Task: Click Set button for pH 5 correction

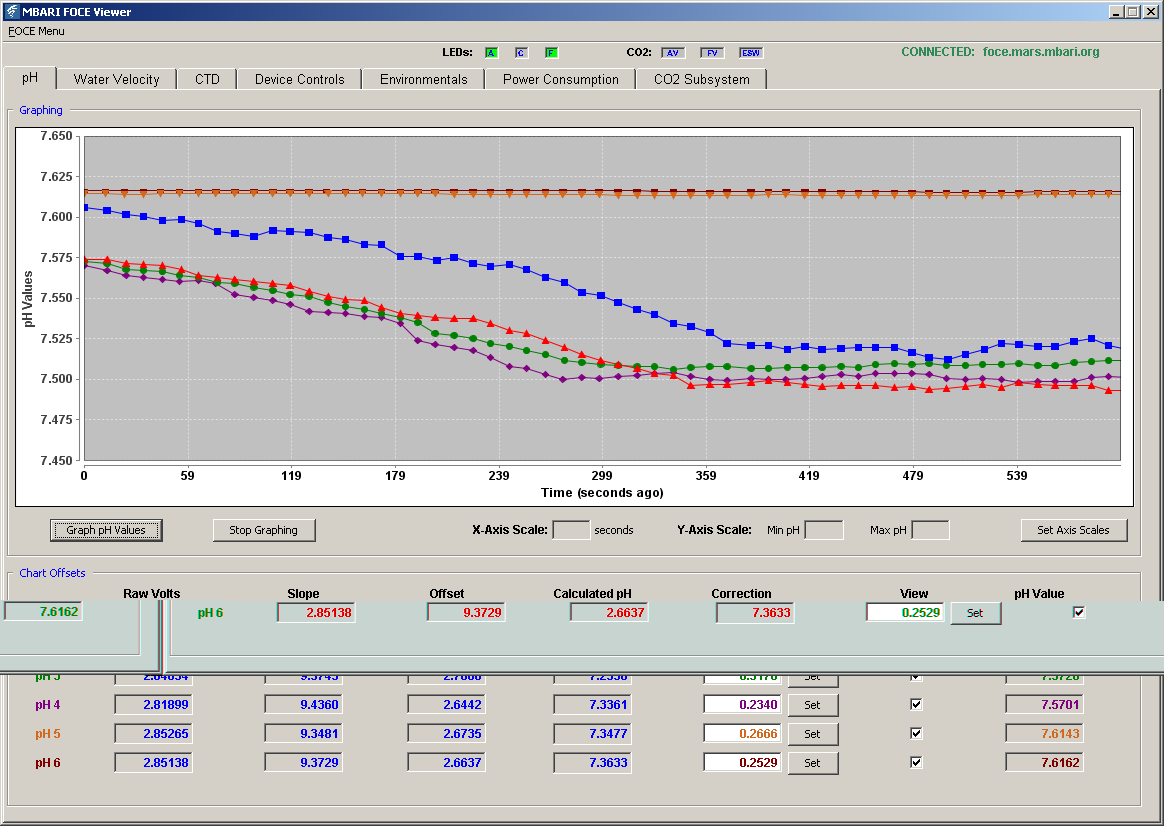Action: coord(813,734)
